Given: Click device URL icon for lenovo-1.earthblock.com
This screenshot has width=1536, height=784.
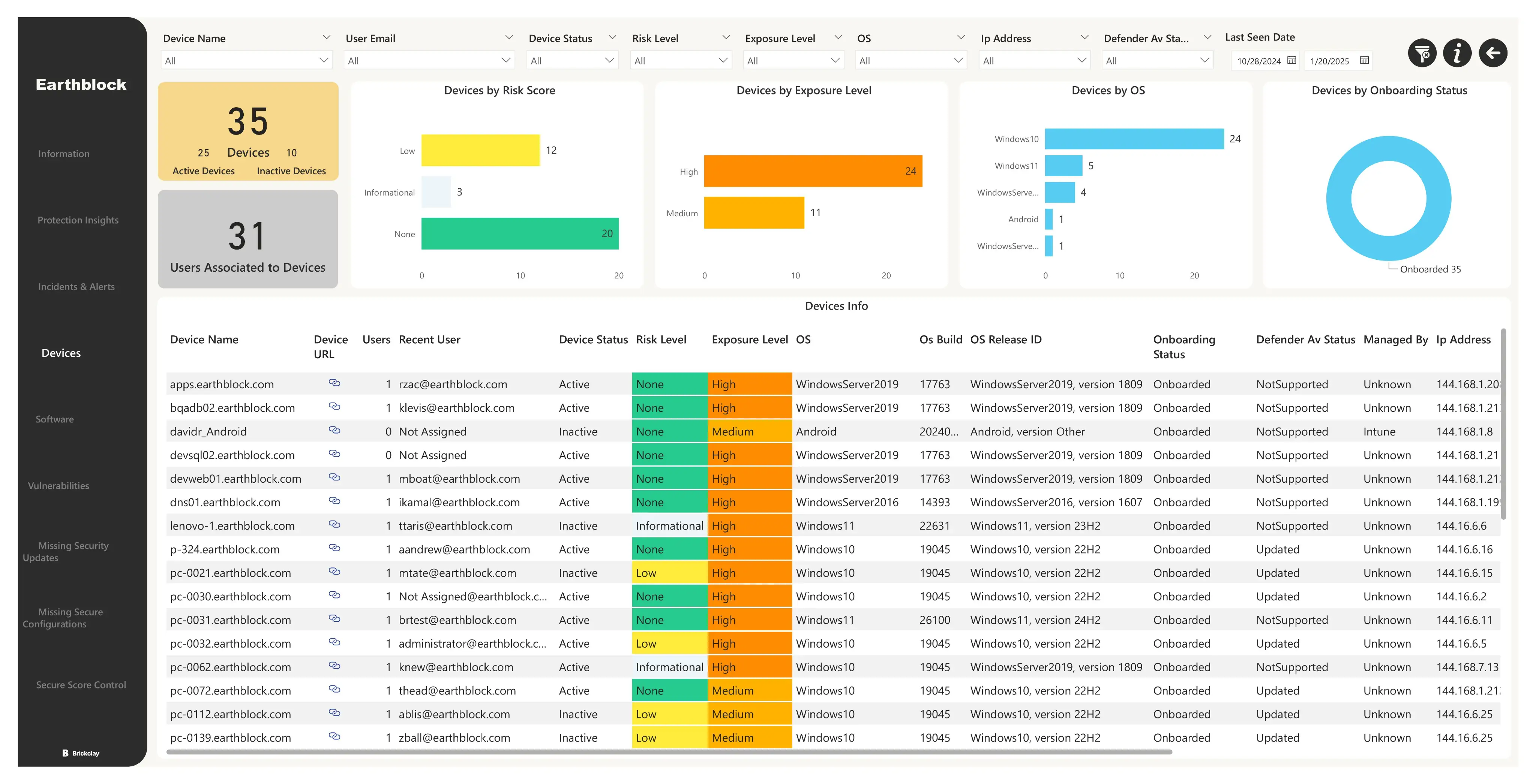Looking at the screenshot, I should (x=334, y=525).
